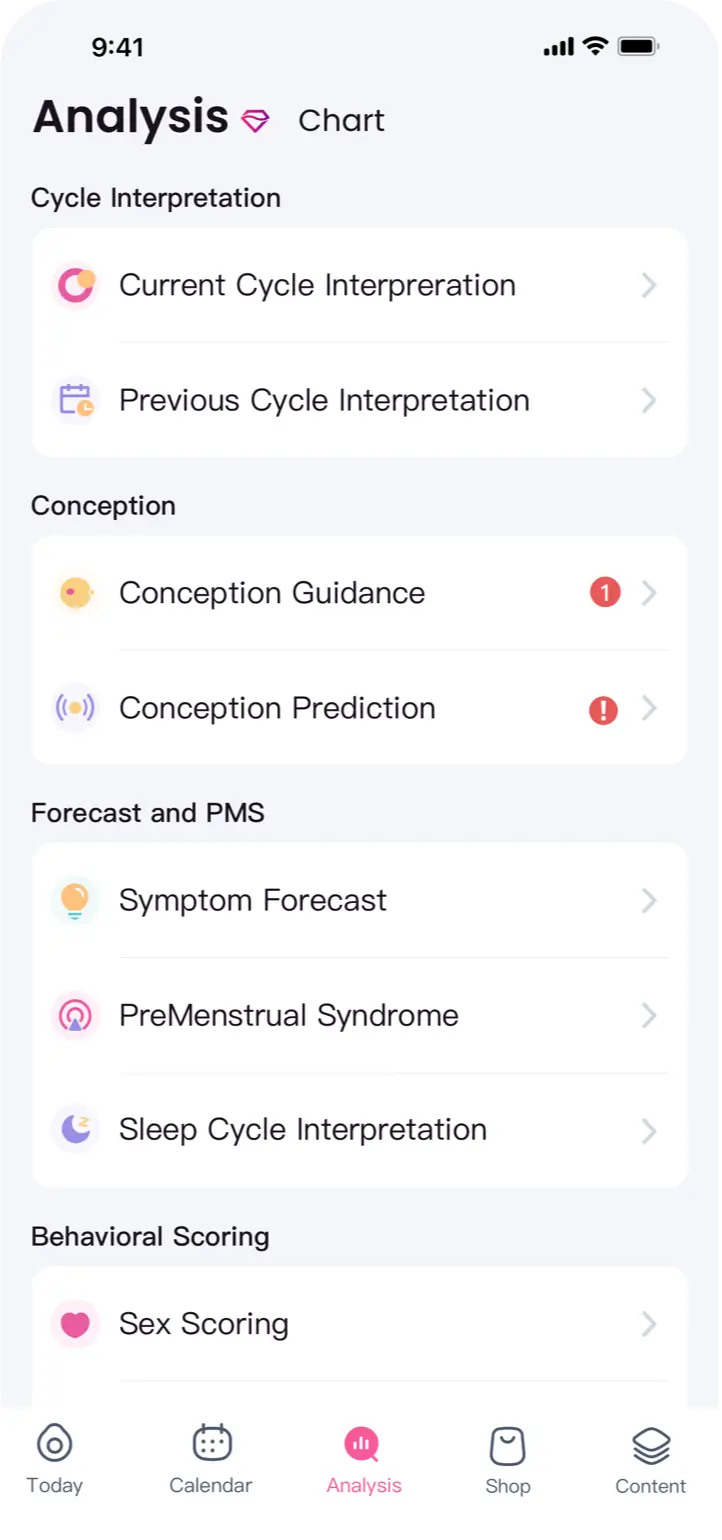Image resolution: width=722 pixels, height=1540 pixels.
Task: Open PreMenstrual Syndrome analysis
Action: click(x=289, y=1016)
